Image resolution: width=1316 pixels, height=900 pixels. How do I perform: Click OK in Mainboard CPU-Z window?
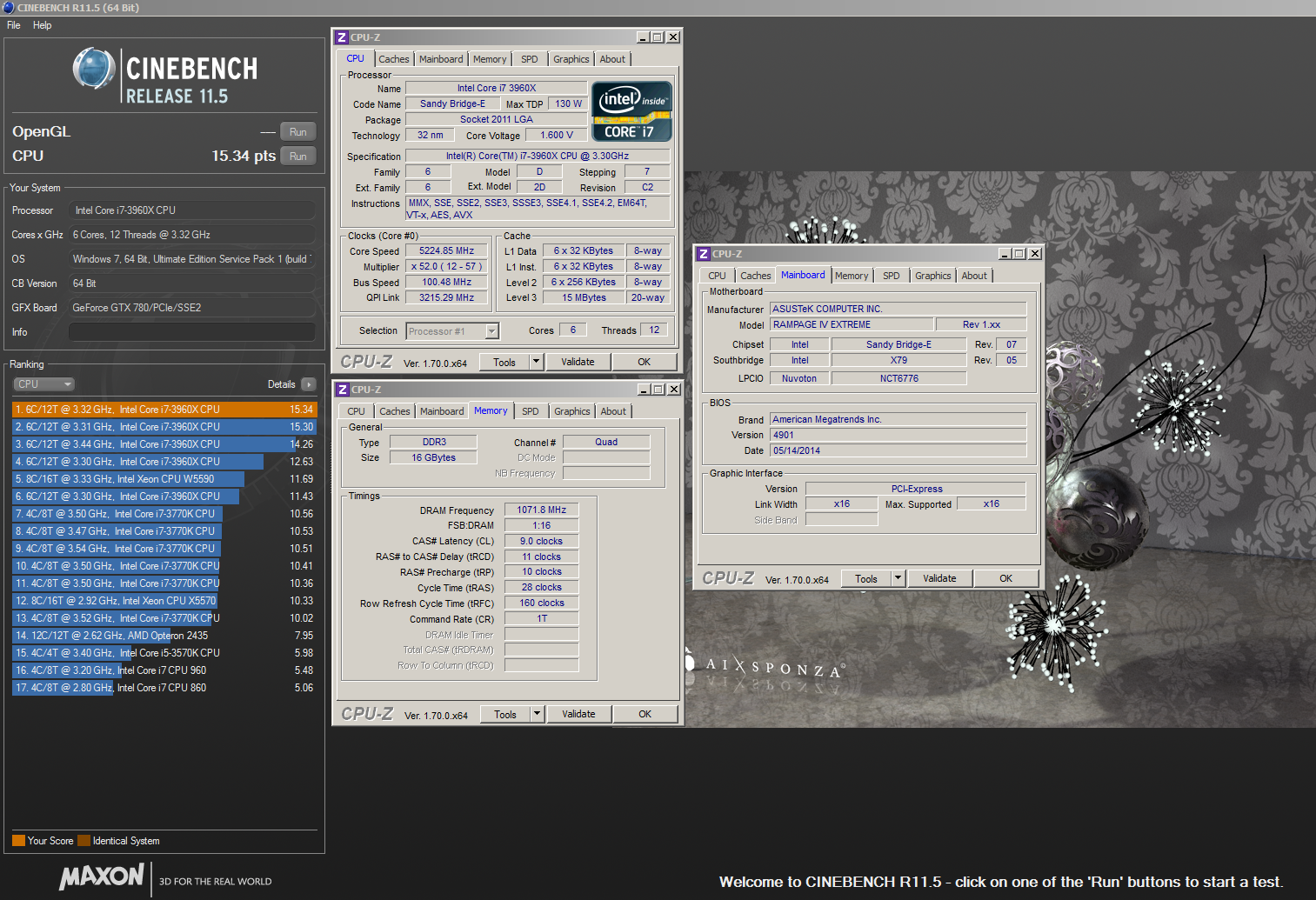[x=1006, y=579]
